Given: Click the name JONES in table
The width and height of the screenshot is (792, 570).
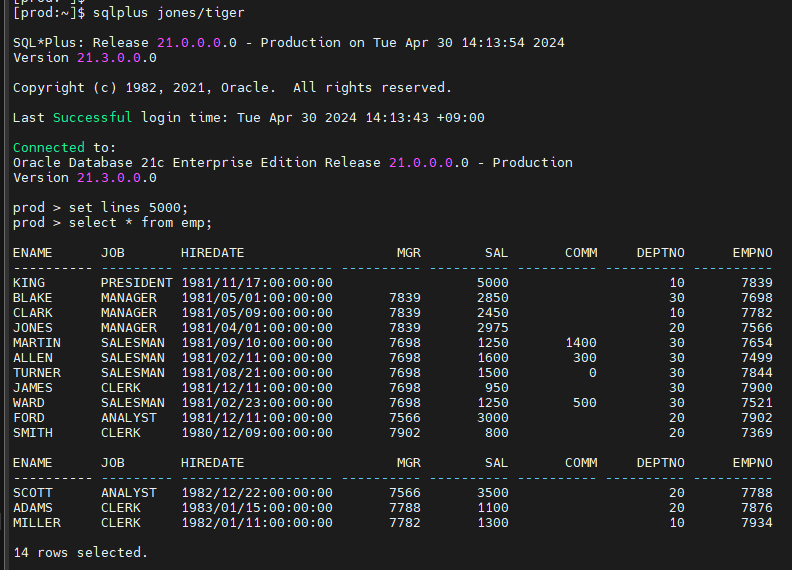Looking at the screenshot, I should pos(33,328).
